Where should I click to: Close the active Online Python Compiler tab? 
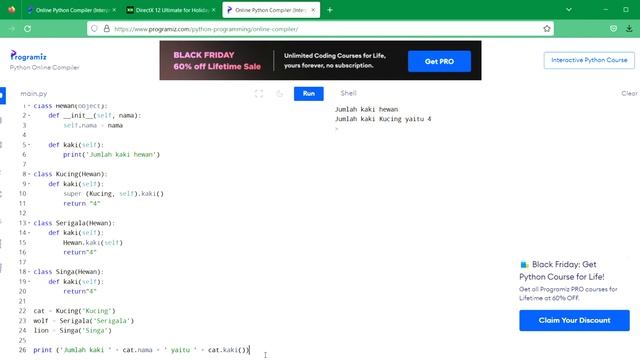coord(313,10)
